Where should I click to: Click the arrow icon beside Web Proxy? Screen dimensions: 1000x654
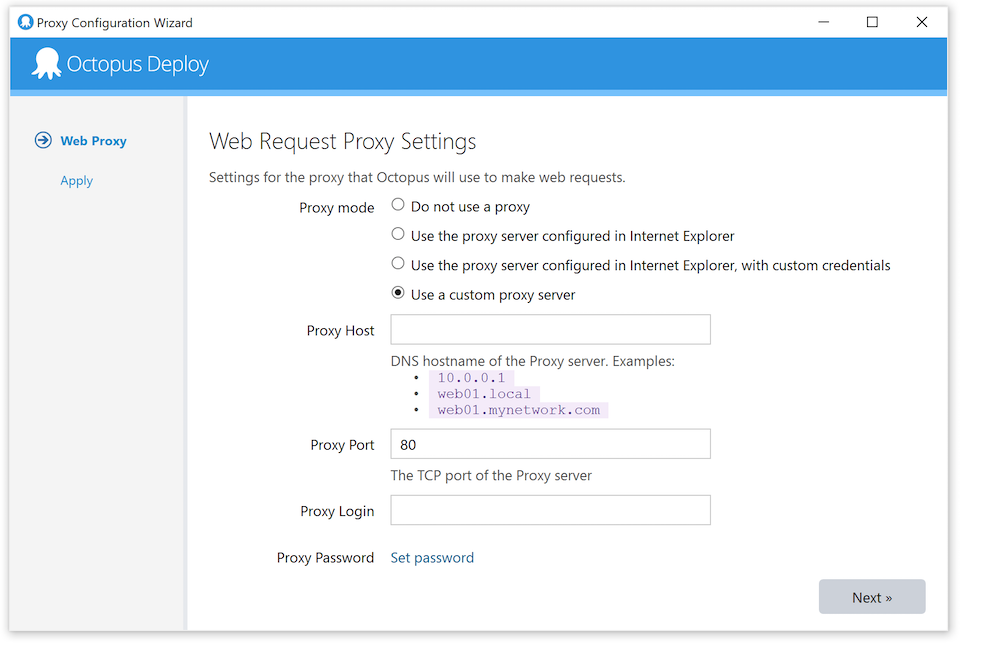[43, 140]
